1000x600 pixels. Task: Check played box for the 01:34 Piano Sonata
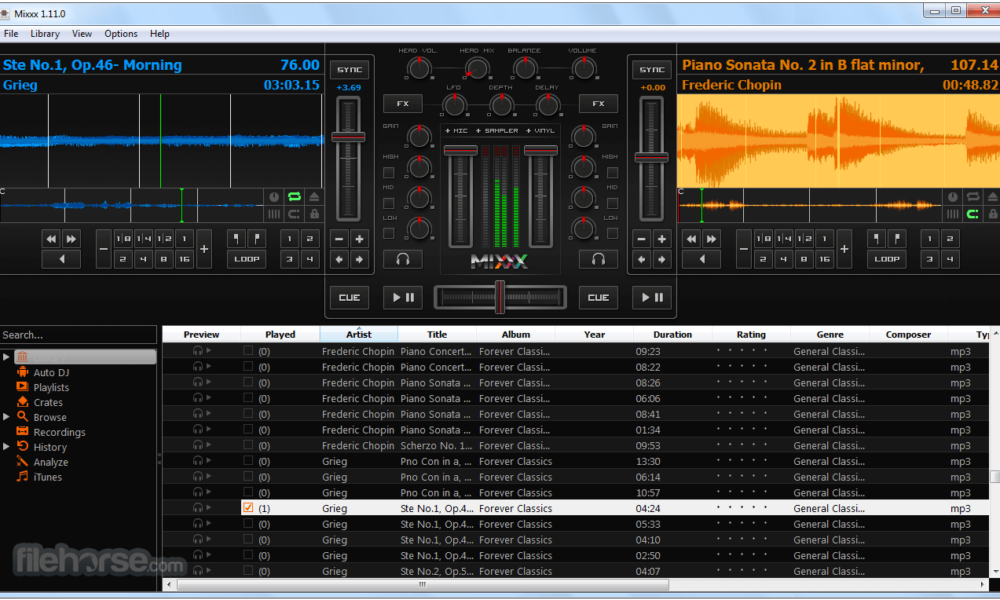248,429
